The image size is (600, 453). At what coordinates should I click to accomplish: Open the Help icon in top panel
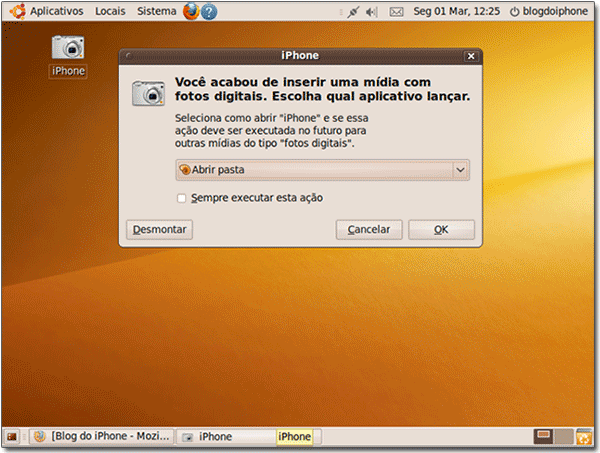coord(209,12)
